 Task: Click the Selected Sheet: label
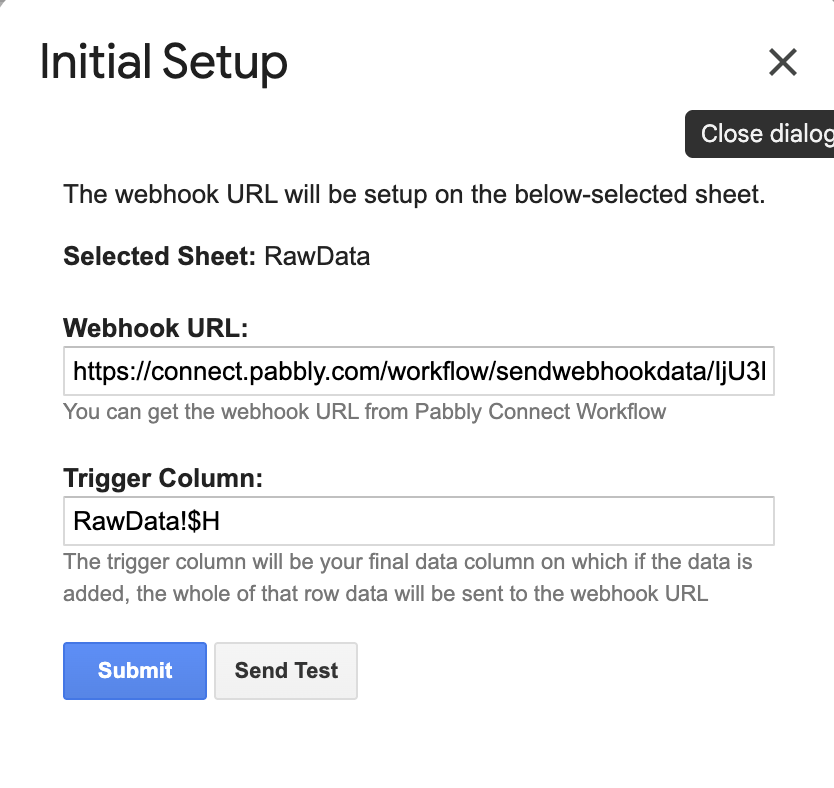(x=160, y=256)
